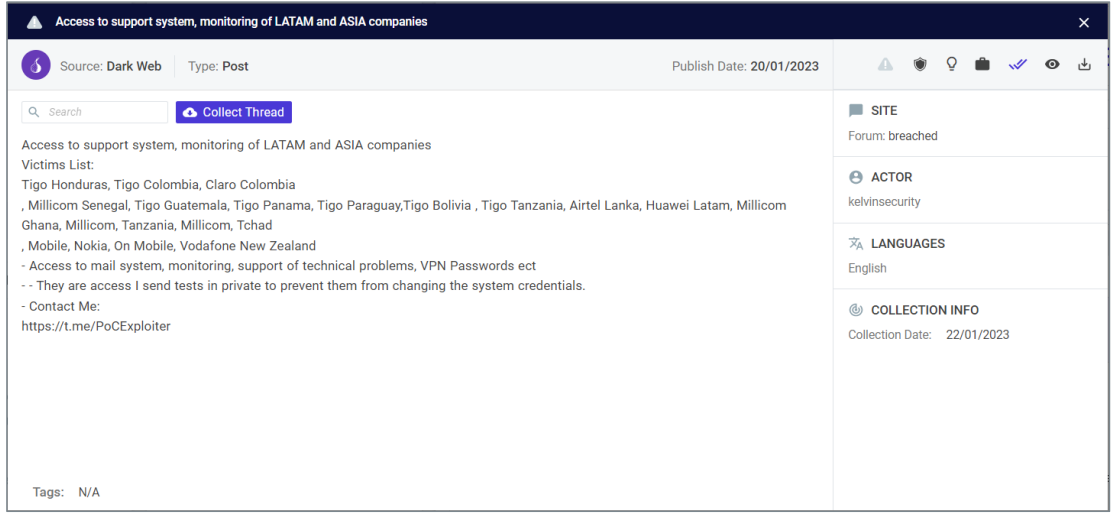1115x514 pixels.
Task: Click into the Search input field
Action: coord(95,112)
